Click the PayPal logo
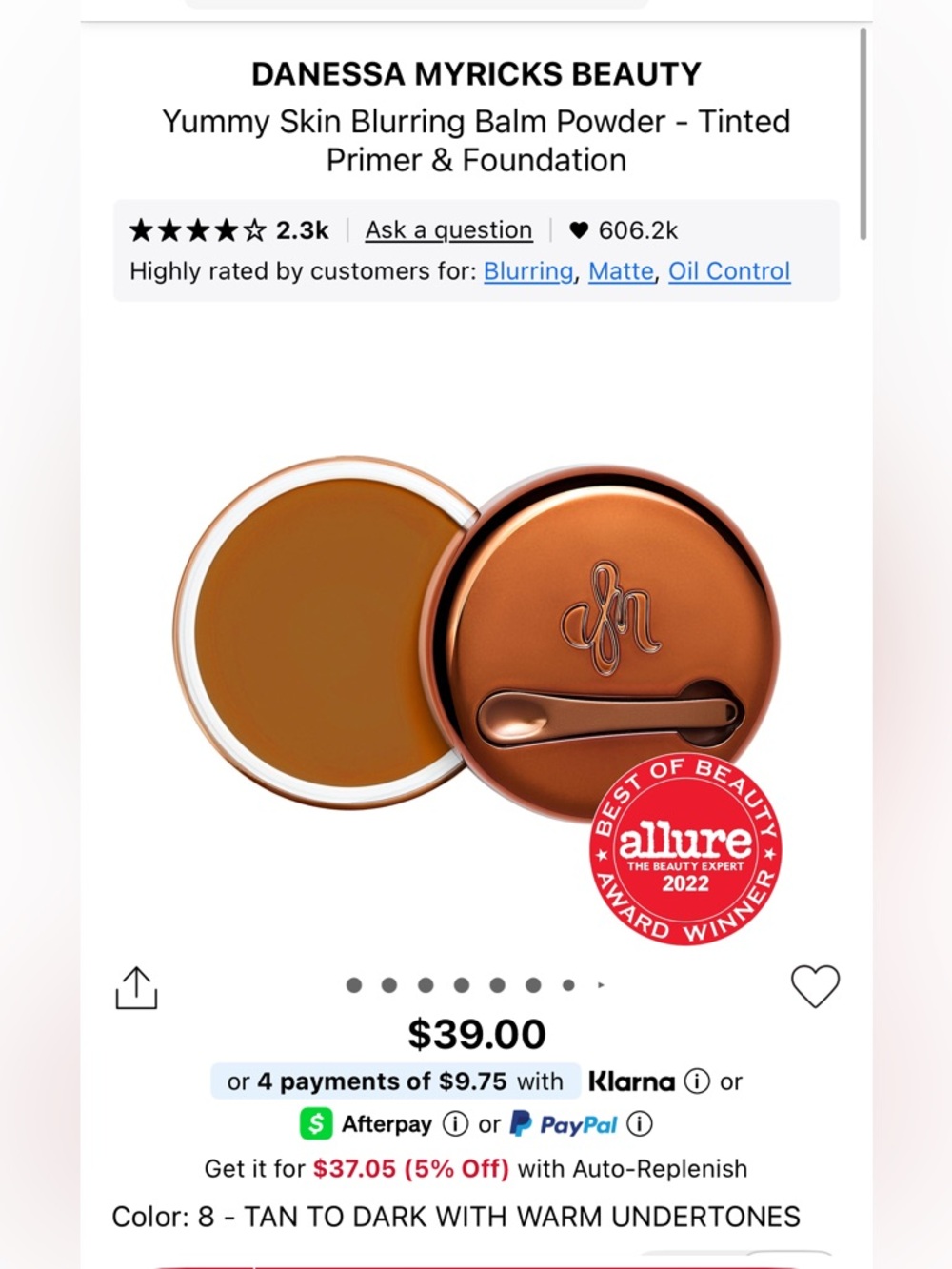This screenshot has height=1269, width=952. [565, 1124]
